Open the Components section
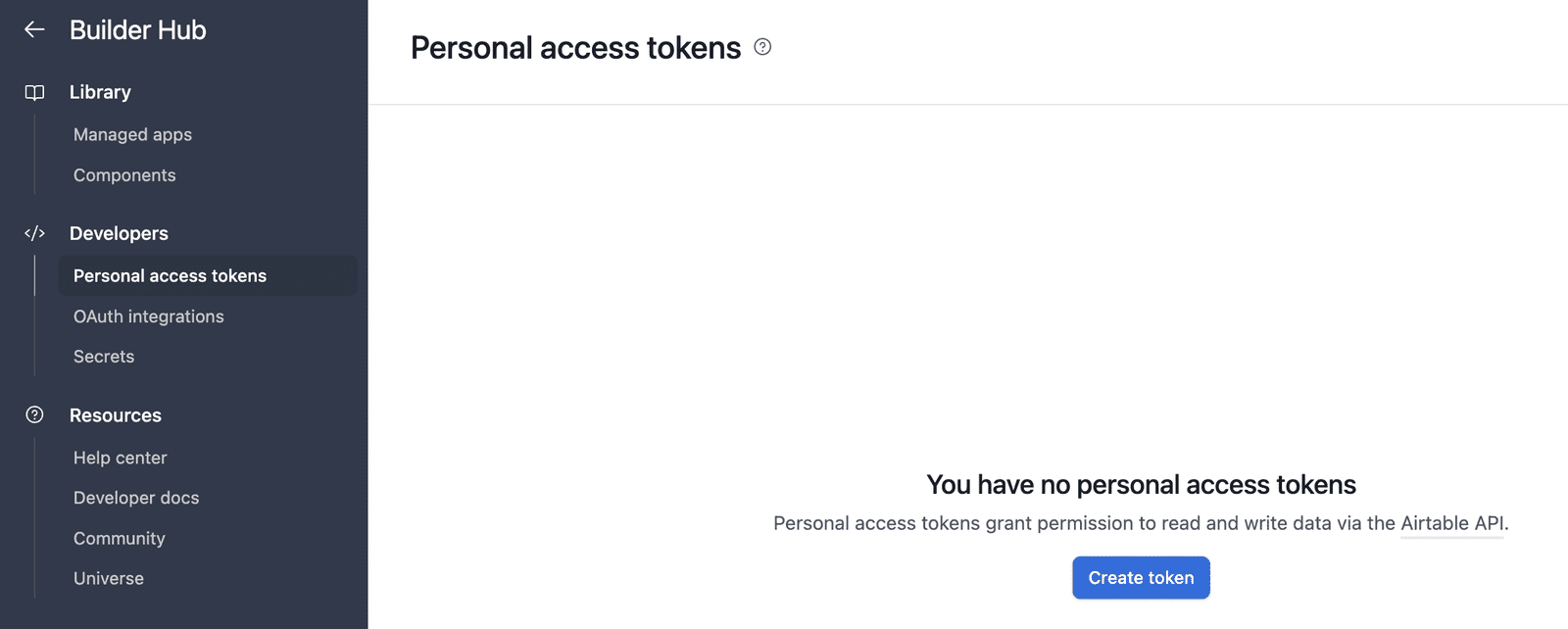The image size is (1568, 629). (x=124, y=175)
